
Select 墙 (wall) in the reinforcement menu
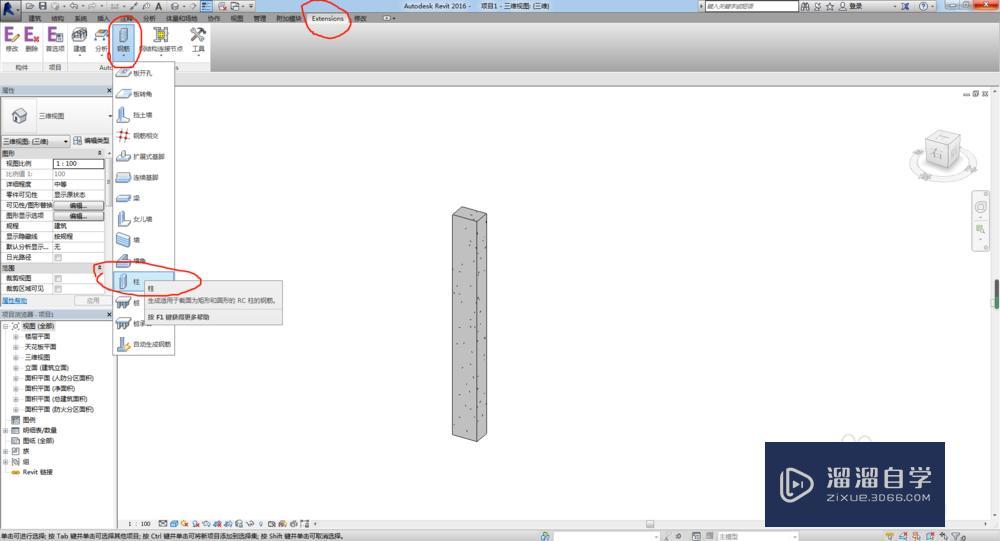pyautogui.click(x=143, y=240)
